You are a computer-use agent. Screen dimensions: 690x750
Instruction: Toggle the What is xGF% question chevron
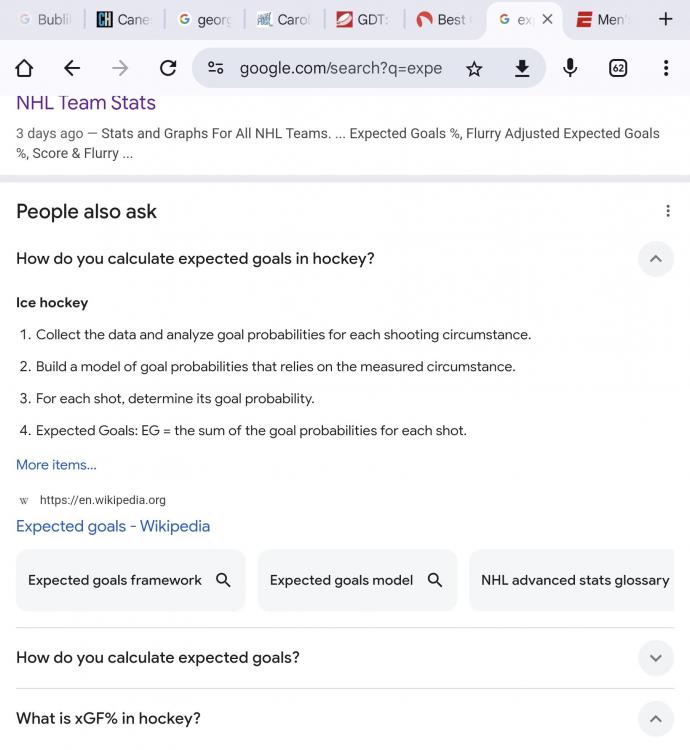click(655, 718)
